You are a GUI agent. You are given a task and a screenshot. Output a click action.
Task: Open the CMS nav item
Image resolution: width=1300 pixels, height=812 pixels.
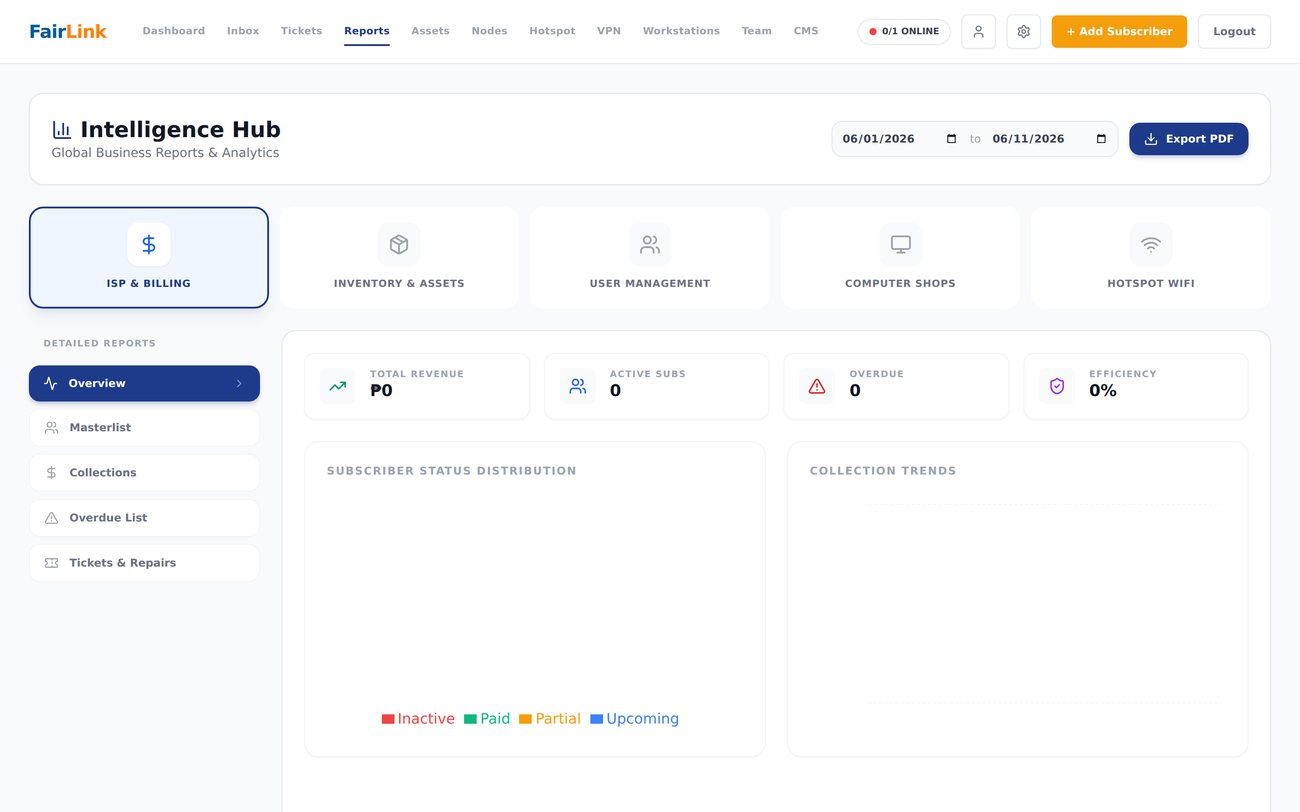click(806, 31)
